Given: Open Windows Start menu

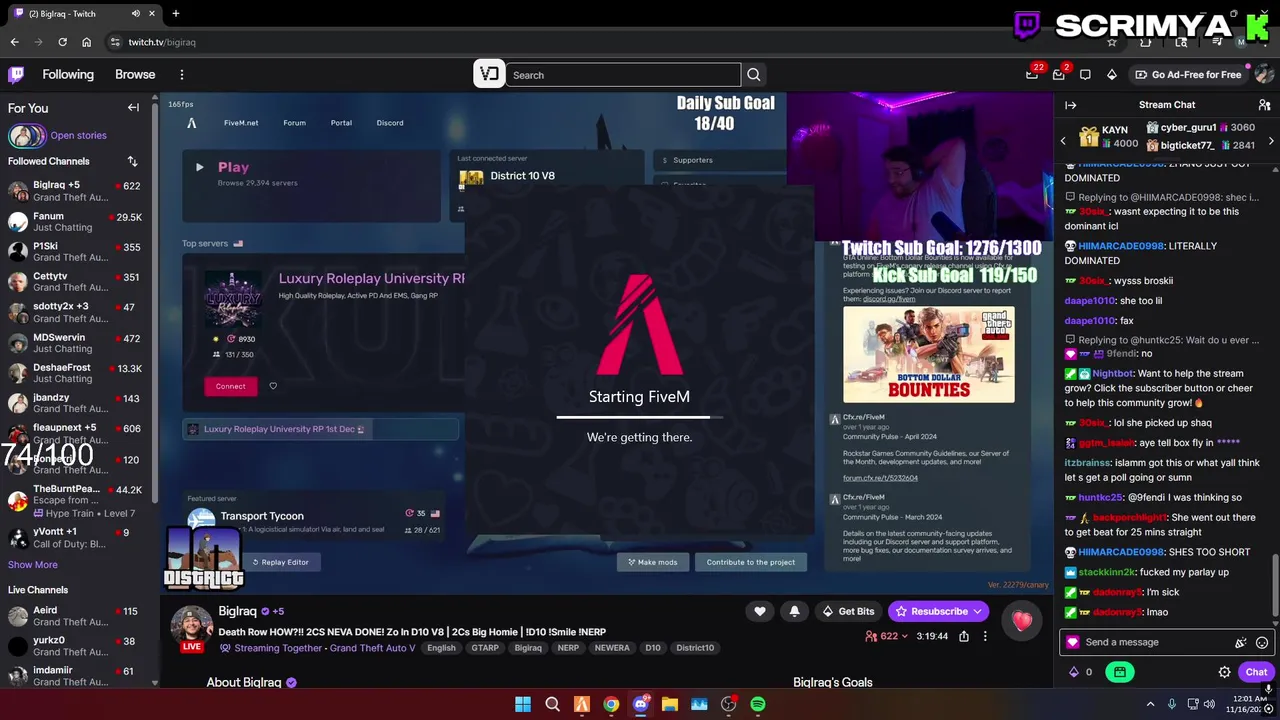Looking at the screenshot, I should 523,704.
